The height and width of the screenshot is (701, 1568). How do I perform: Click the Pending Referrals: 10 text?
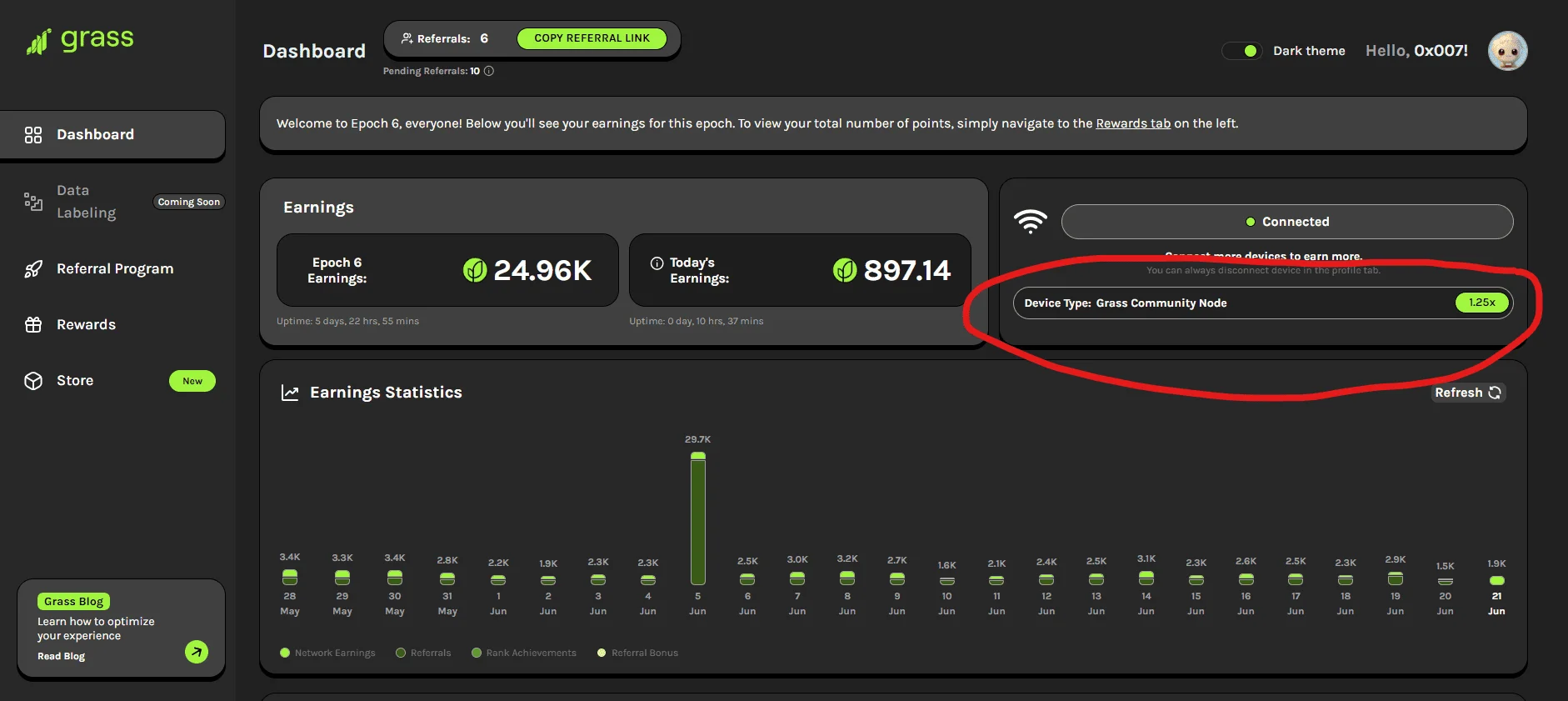[432, 71]
